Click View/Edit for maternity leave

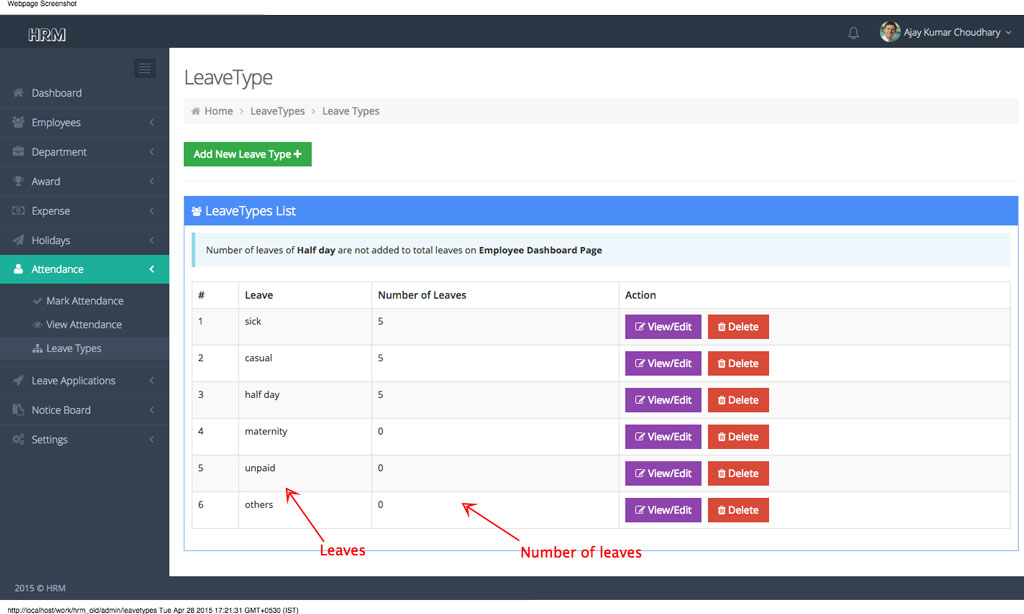click(x=663, y=437)
